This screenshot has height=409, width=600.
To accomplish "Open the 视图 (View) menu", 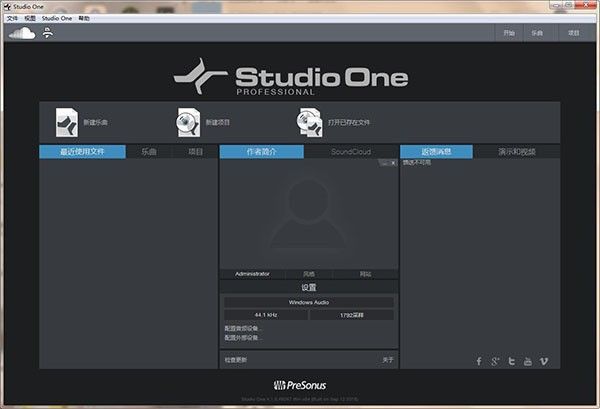I will click(x=30, y=18).
